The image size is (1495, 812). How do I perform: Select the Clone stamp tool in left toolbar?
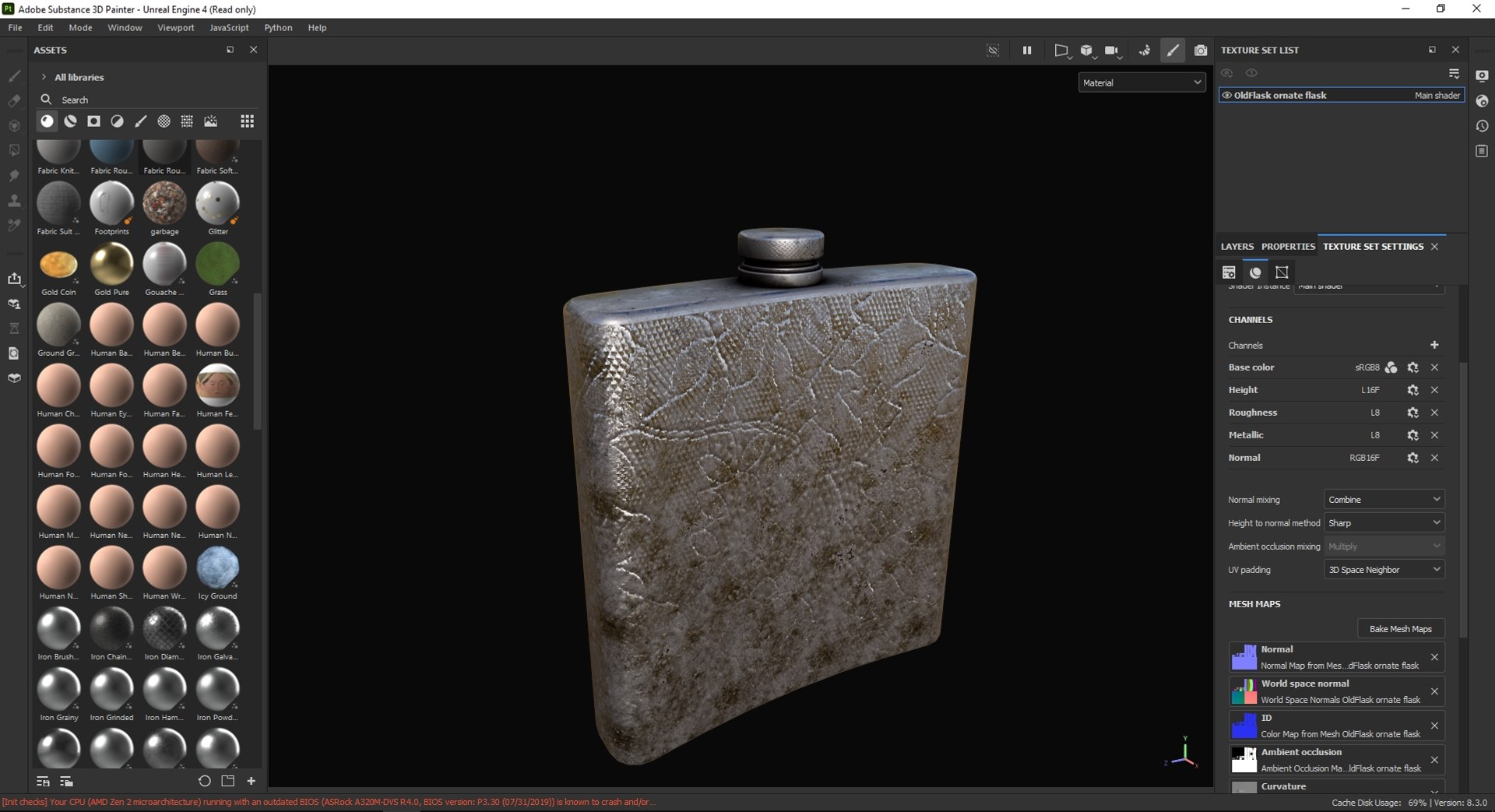click(14, 200)
